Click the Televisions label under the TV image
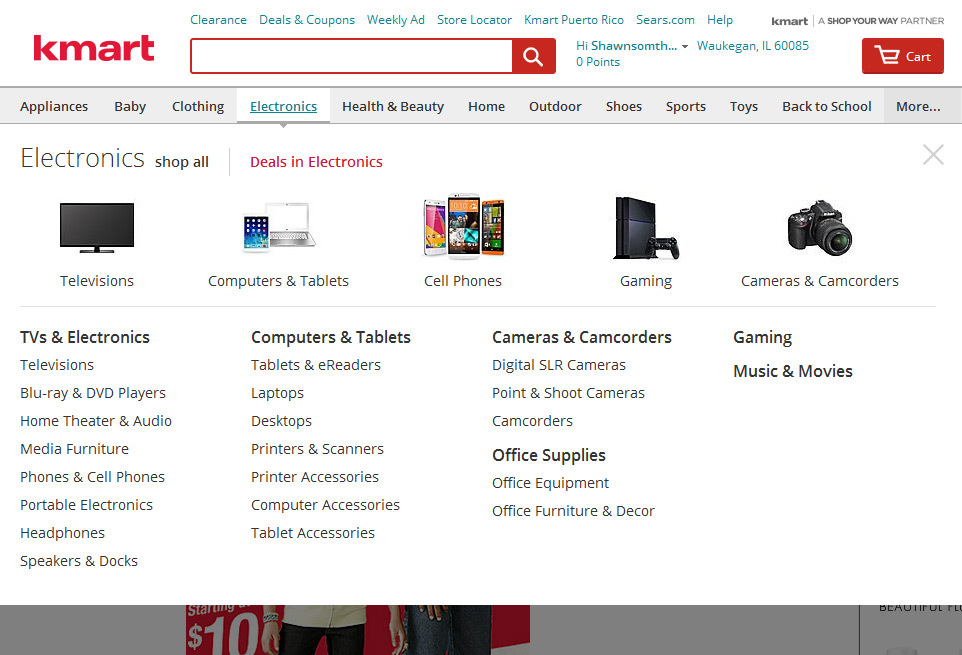The height and width of the screenshot is (655, 962). [x=97, y=281]
